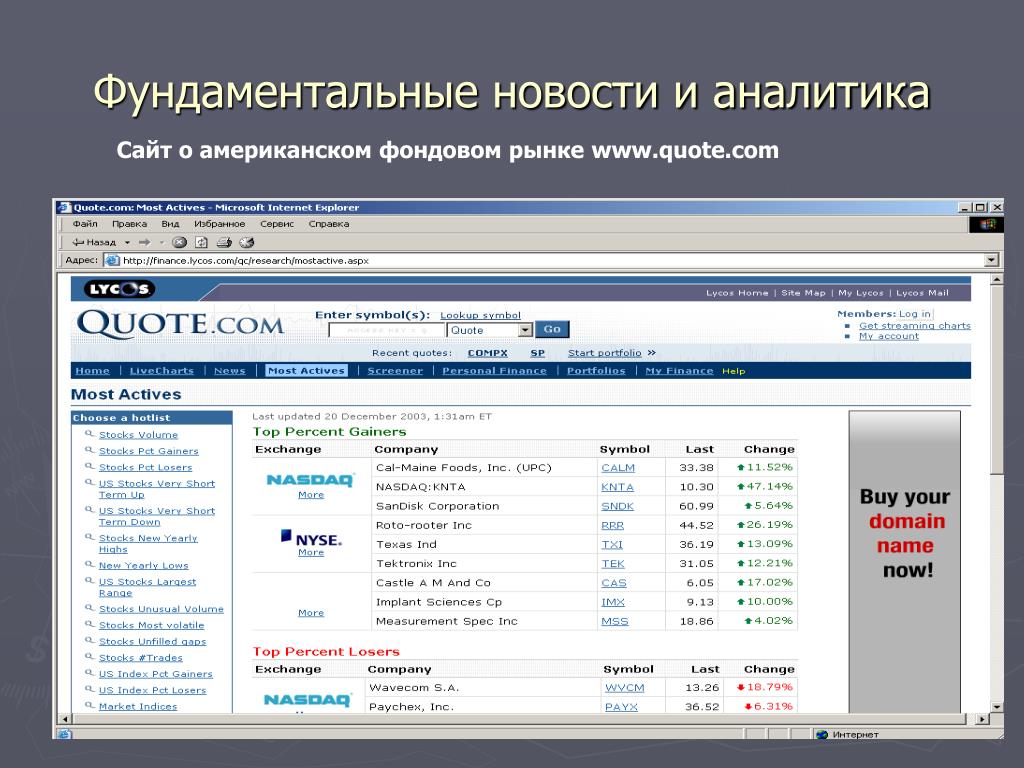Click the 47.14% change value for KNTA
This screenshot has height=768, width=1024.
click(765, 487)
